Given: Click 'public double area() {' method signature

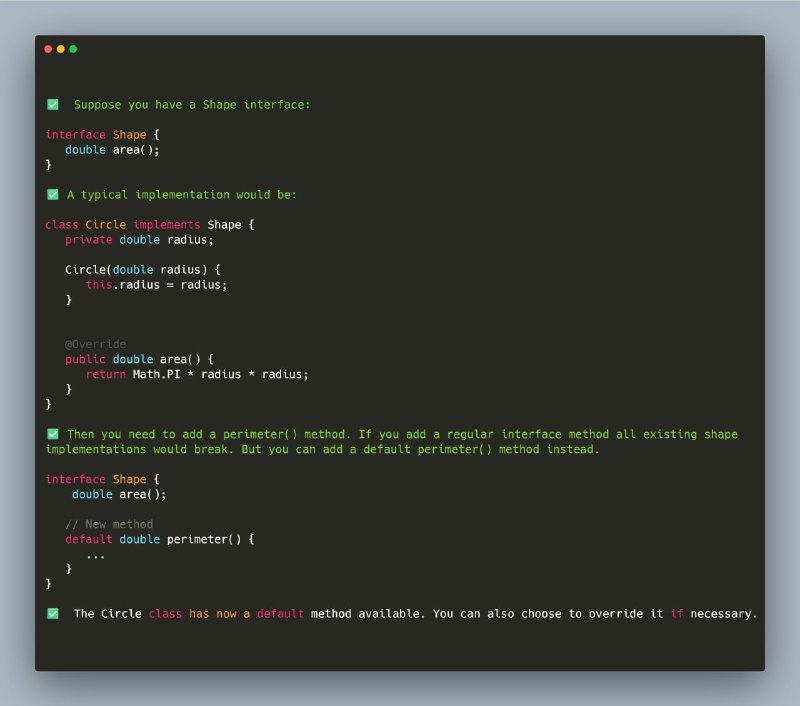Looking at the screenshot, I should click(x=139, y=359).
